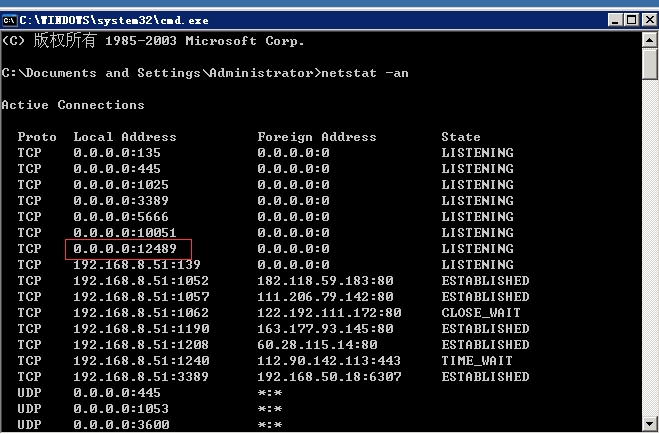Minimize the cmd.exe window

click(611, 18)
